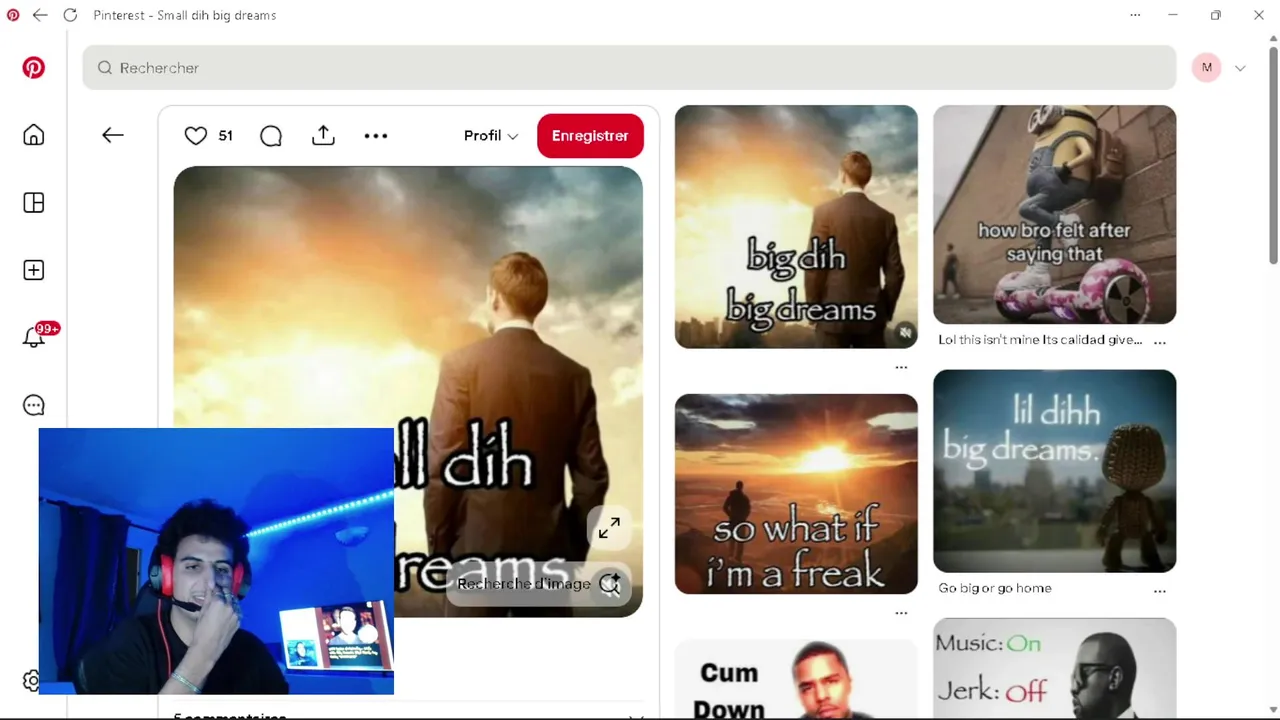Open the Pinterest logo home link in sidebar

tap(34, 68)
